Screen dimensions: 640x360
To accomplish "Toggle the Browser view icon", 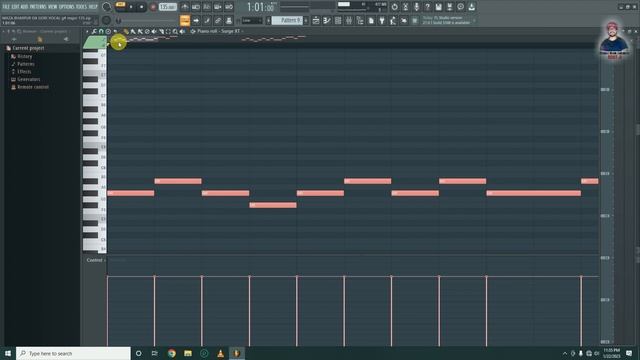I will tap(360, 20).
